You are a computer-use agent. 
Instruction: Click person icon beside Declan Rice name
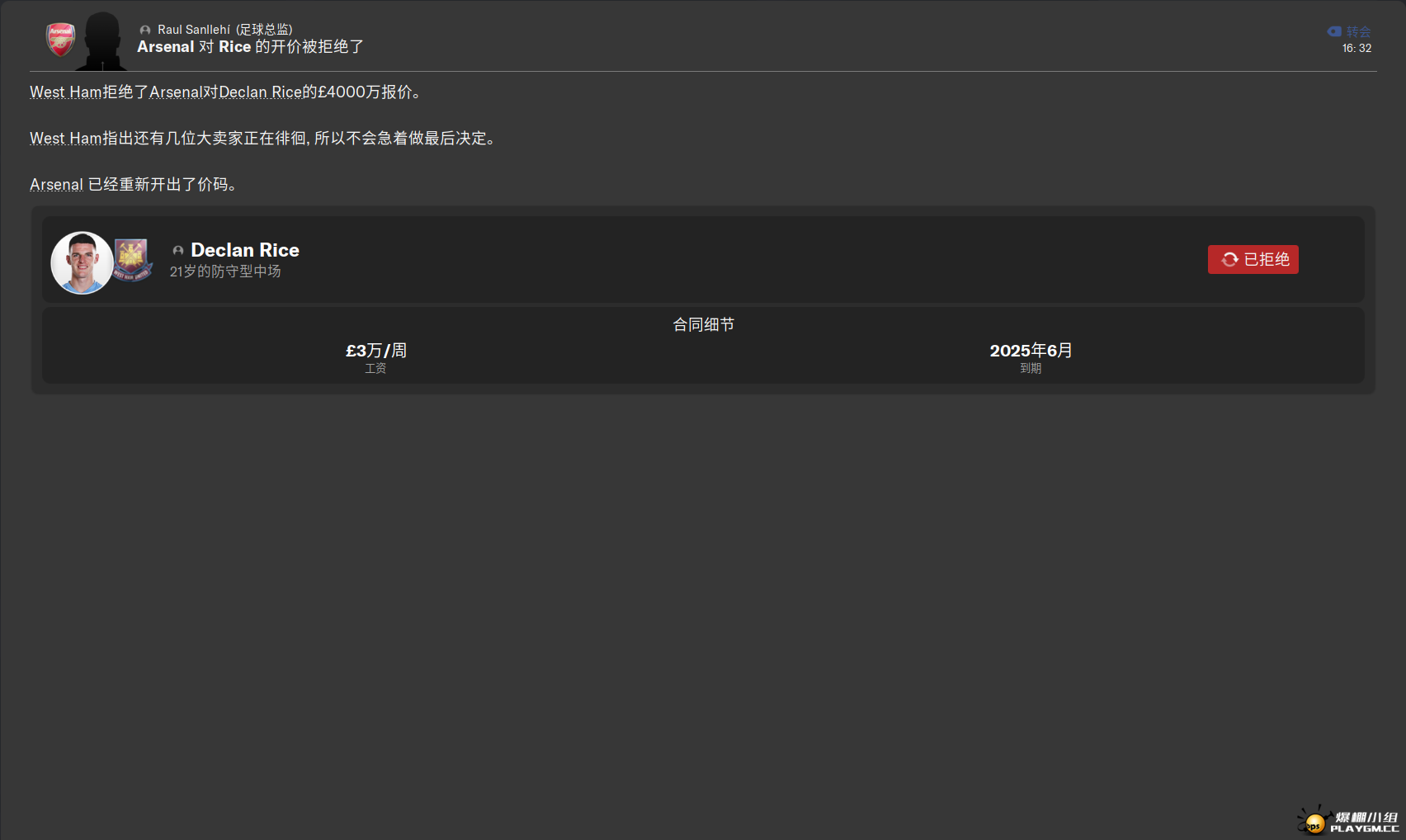177,251
